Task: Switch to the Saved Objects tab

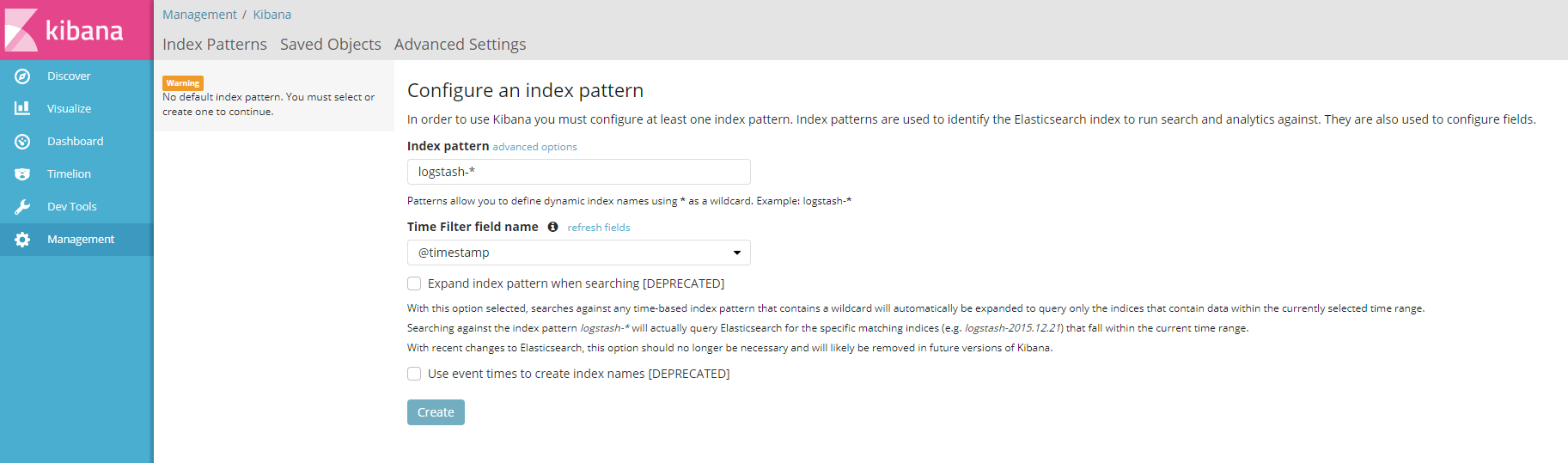Action: tap(331, 44)
